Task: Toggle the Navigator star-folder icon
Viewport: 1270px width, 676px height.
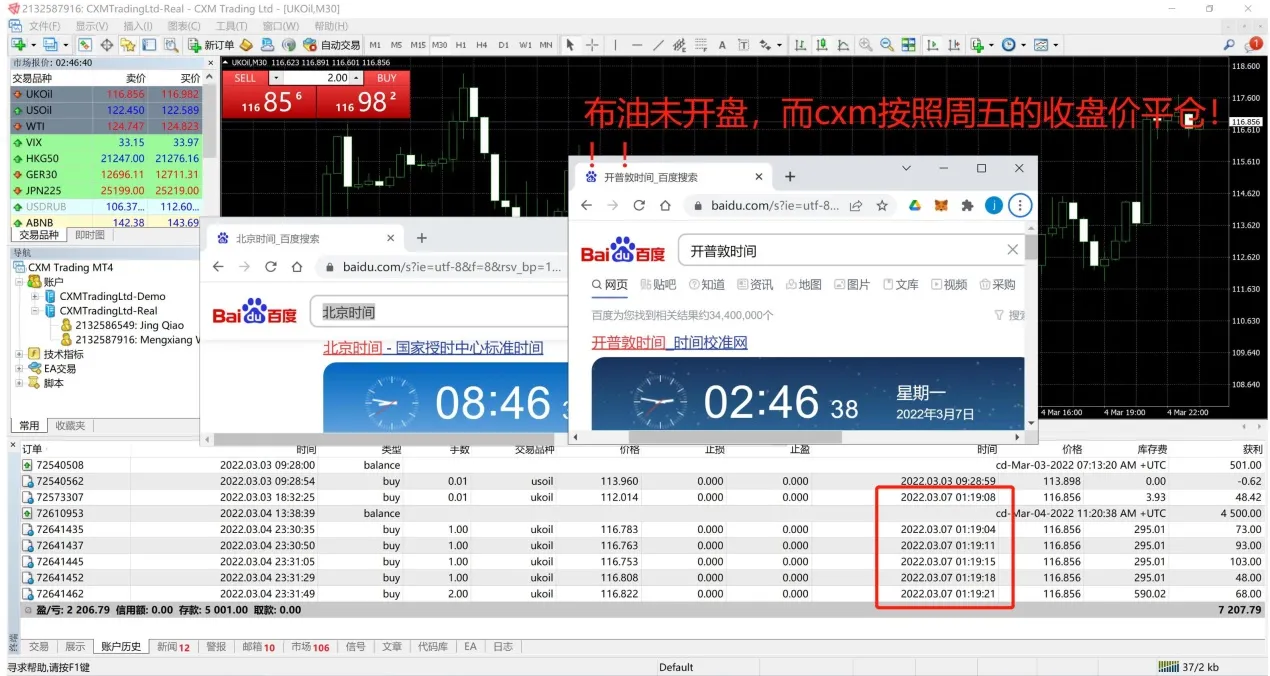Action: (128, 45)
